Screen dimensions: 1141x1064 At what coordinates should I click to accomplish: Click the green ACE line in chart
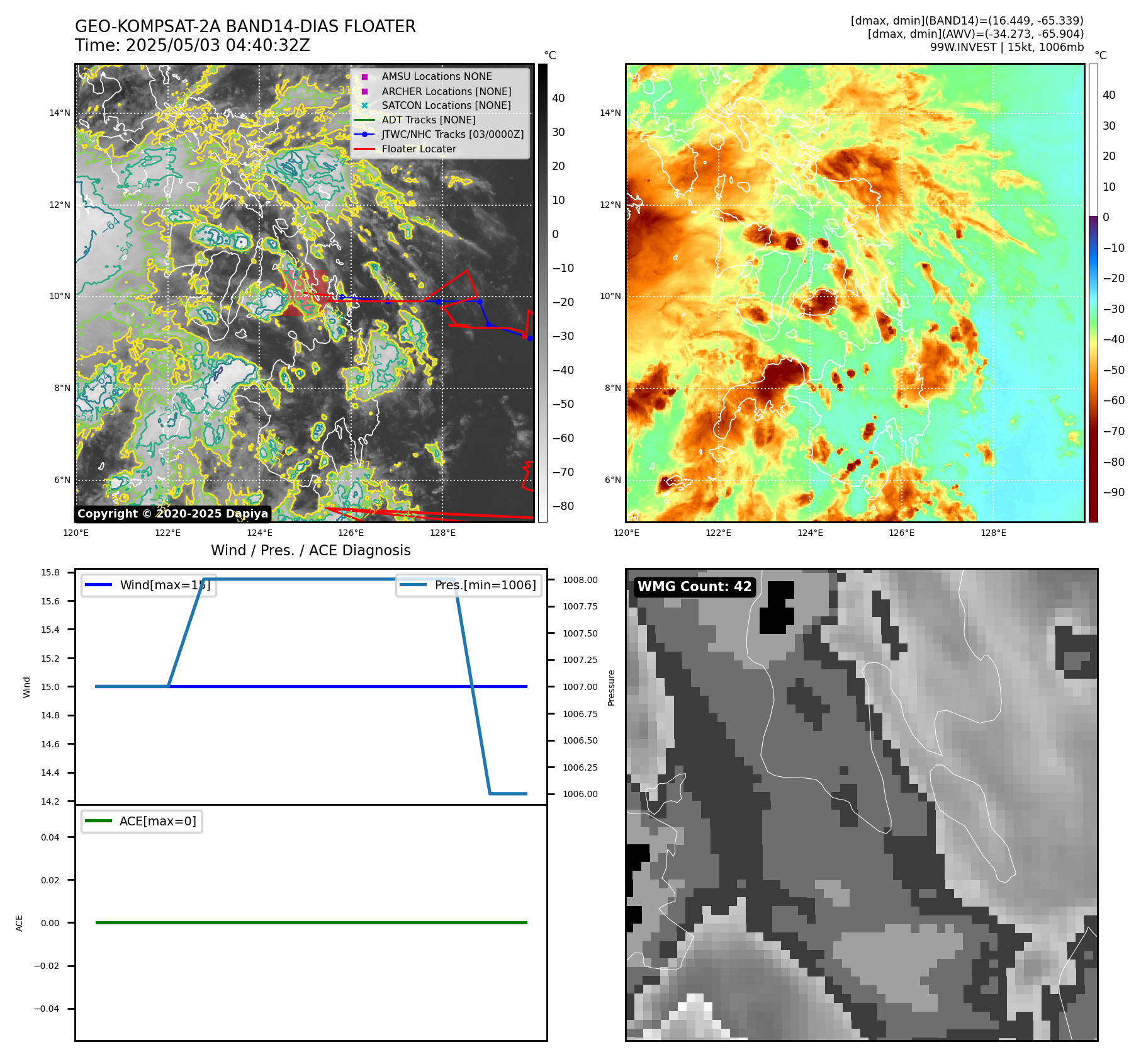(311, 922)
